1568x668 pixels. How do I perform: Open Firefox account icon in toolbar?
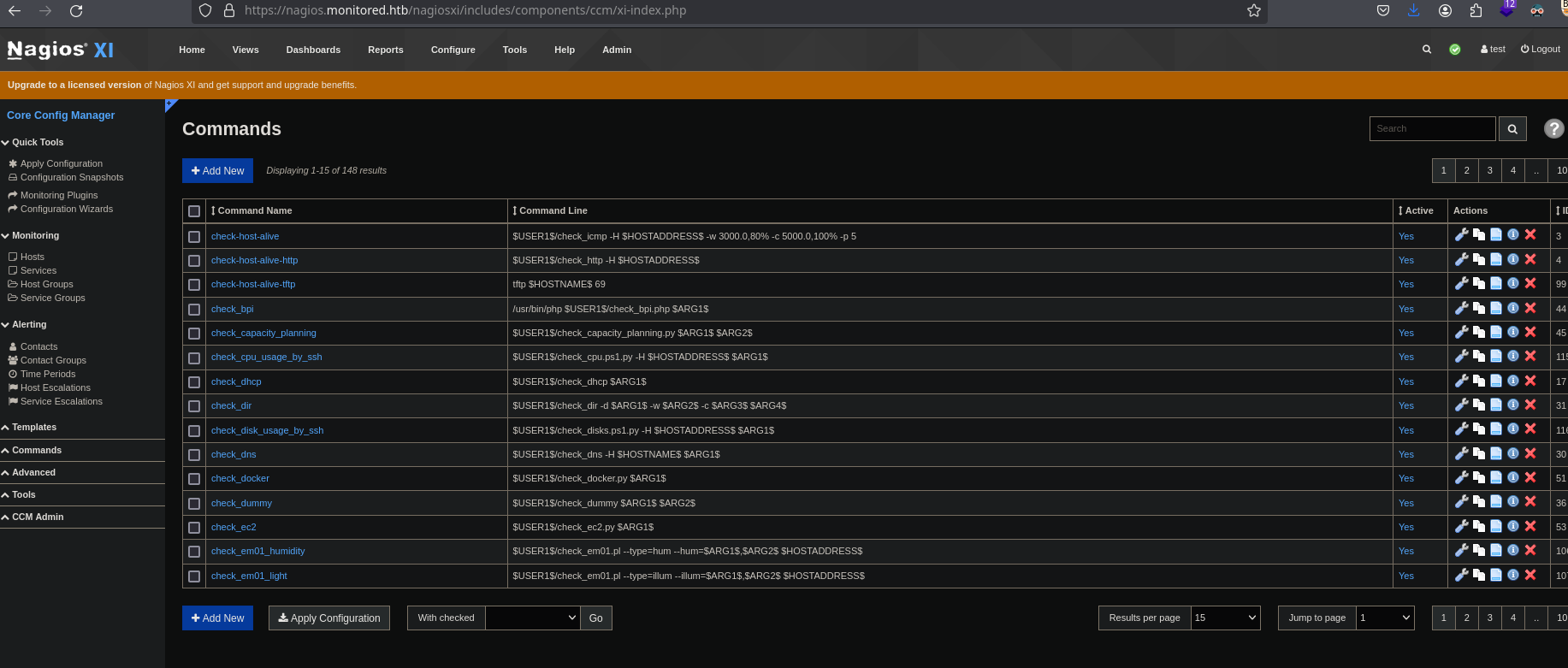tap(1445, 10)
